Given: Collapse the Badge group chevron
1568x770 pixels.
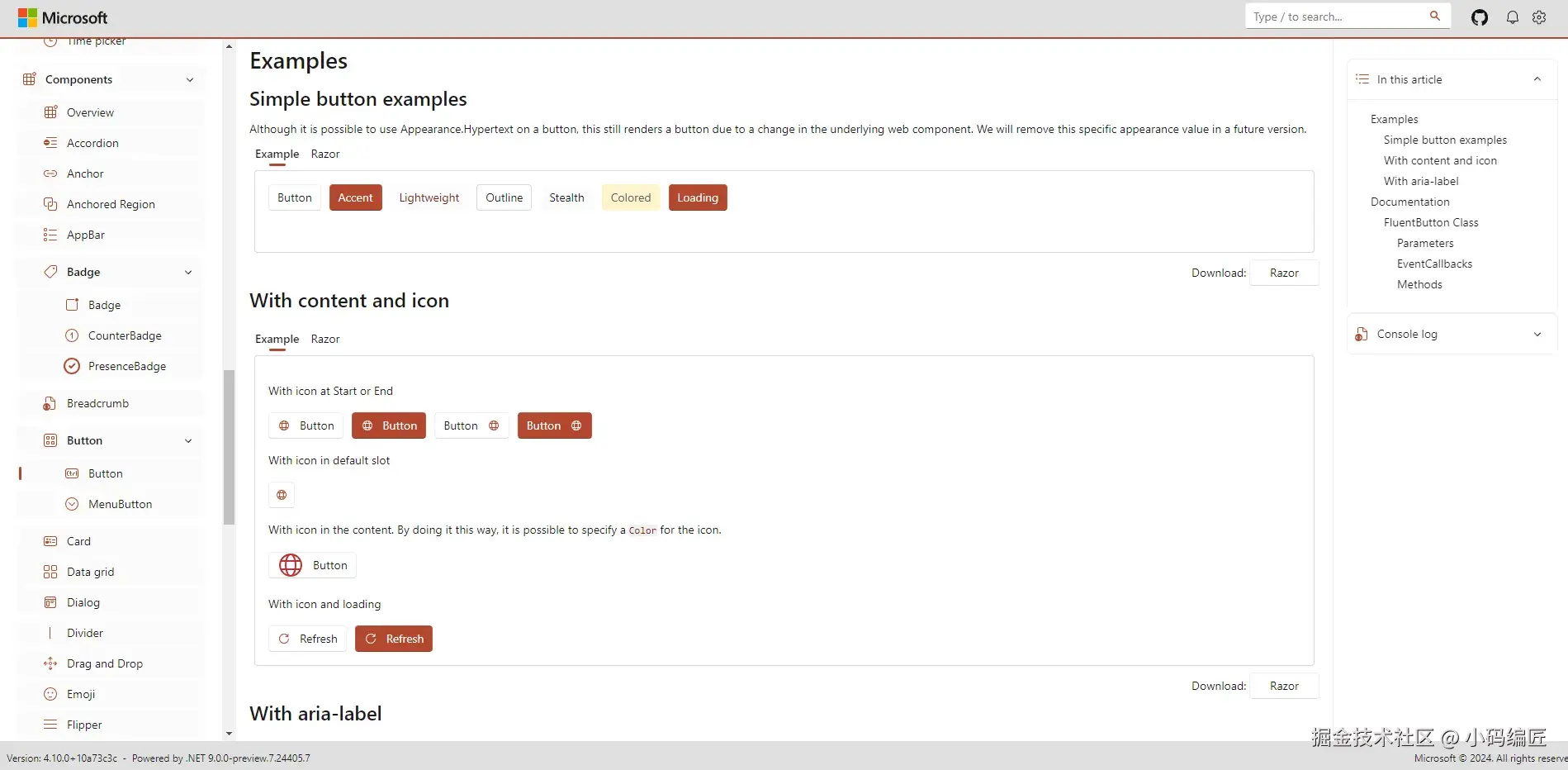Looking at the screenshot, I should pos(188,273).
